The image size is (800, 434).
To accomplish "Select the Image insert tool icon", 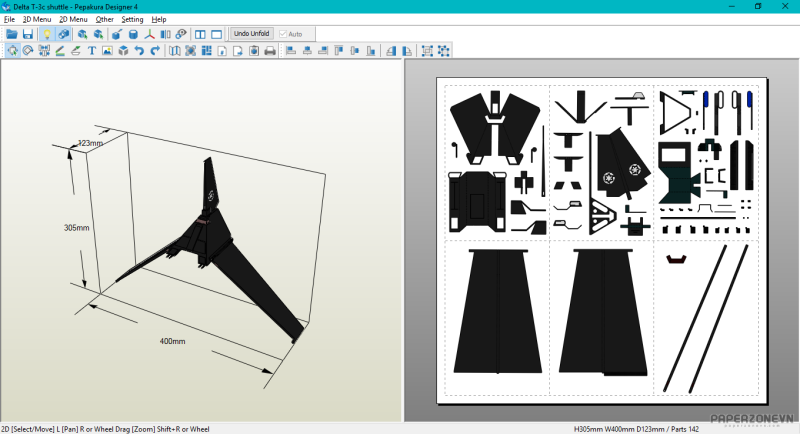I will coord(107,51).
